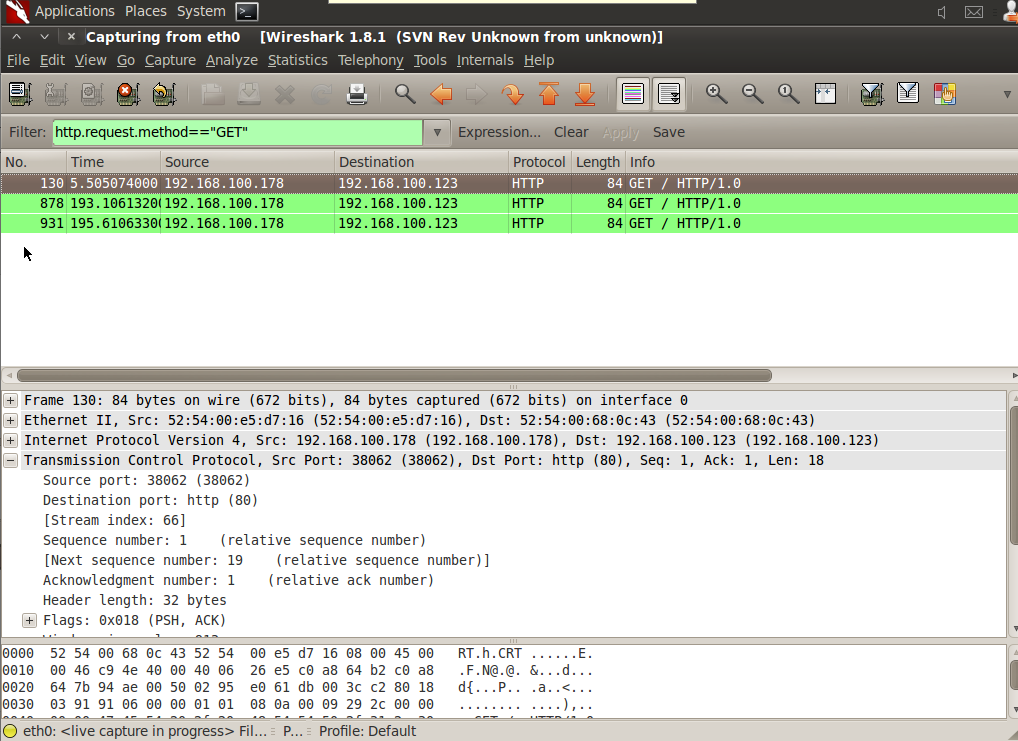Viewport: 1018px width, 741px height.
Task: Jump to the first packet
Action: (549, 94)
